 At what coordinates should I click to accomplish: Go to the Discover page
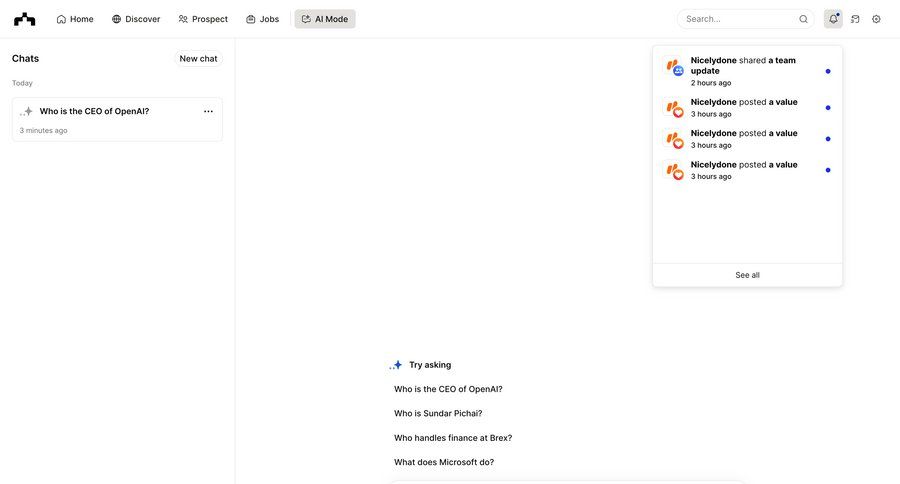(x=136, y=19)
